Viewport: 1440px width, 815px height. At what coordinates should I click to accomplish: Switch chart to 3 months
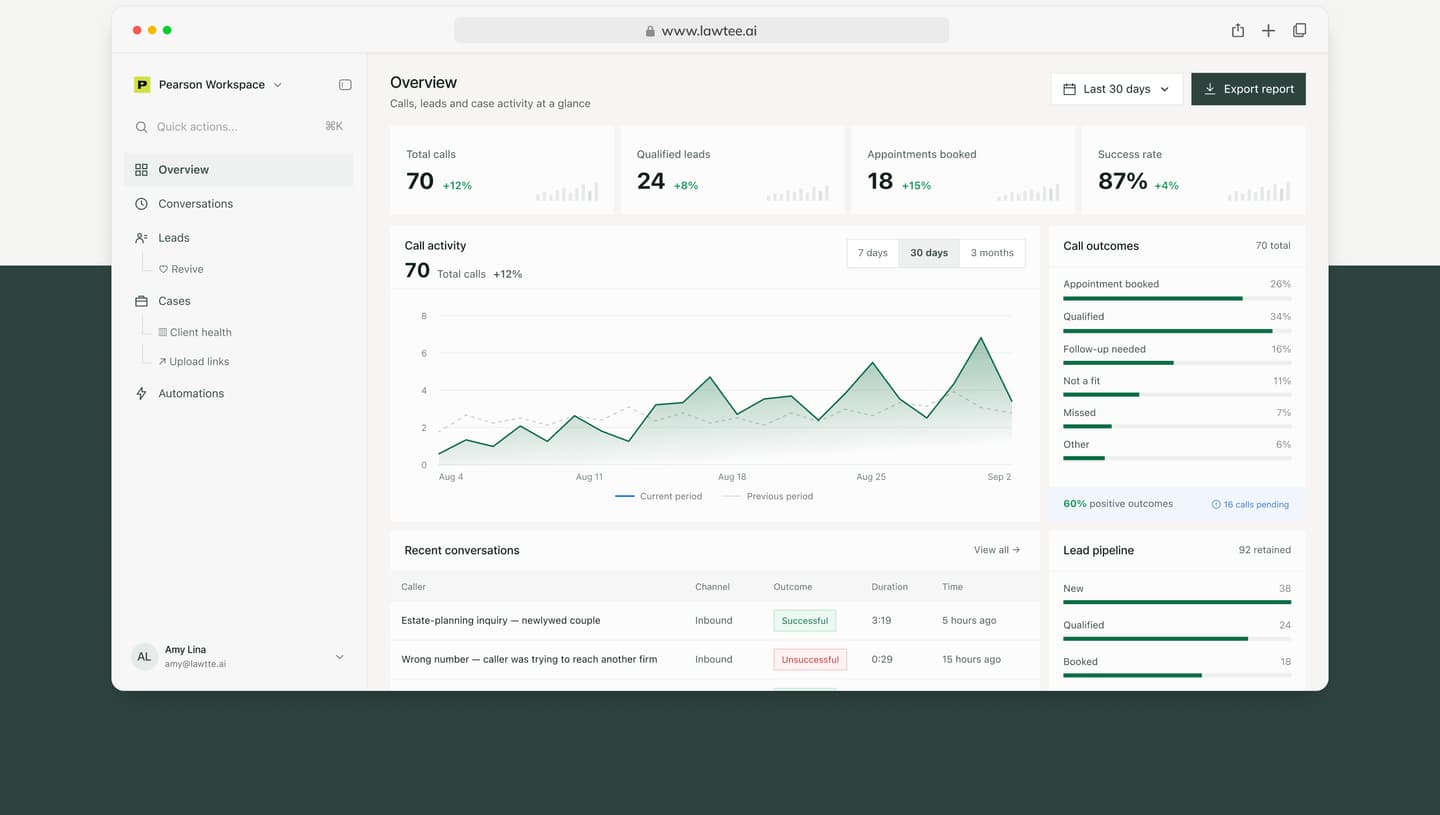(992, 253)
